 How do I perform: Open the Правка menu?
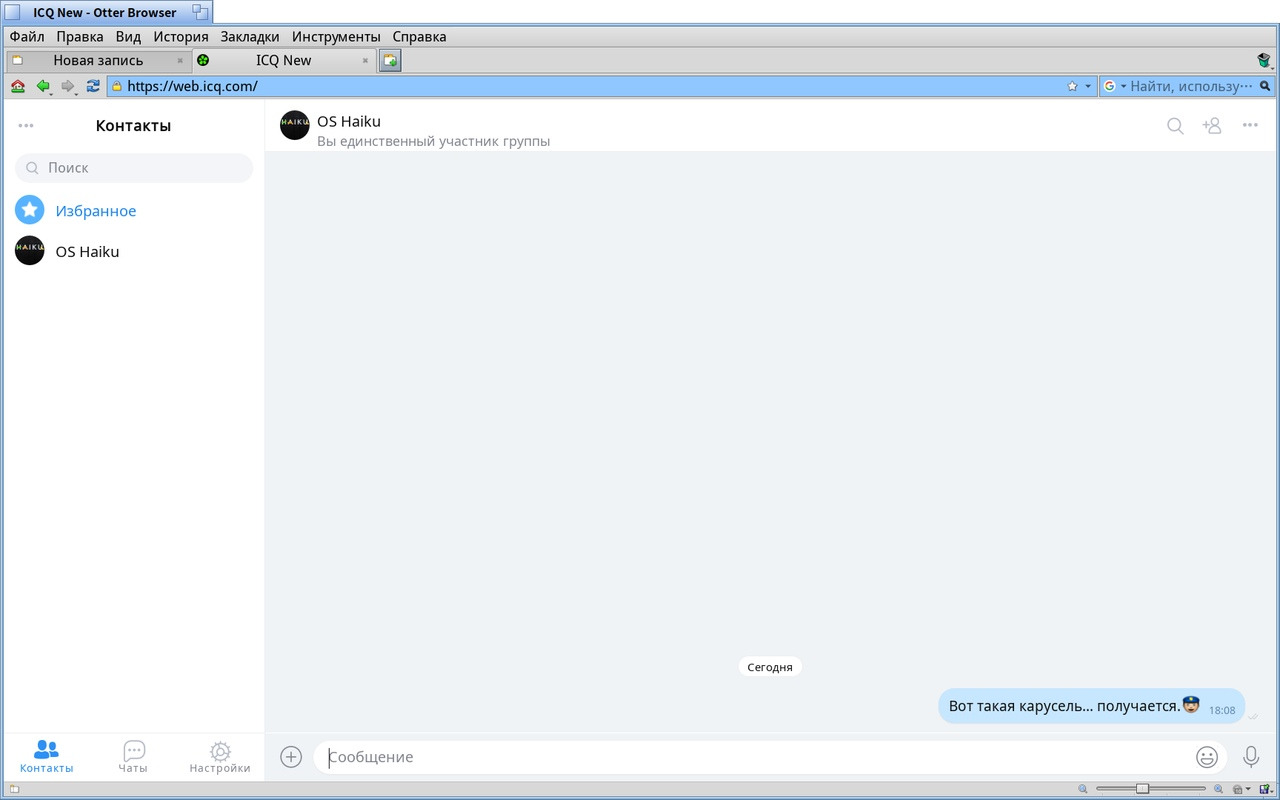(80, 37)
